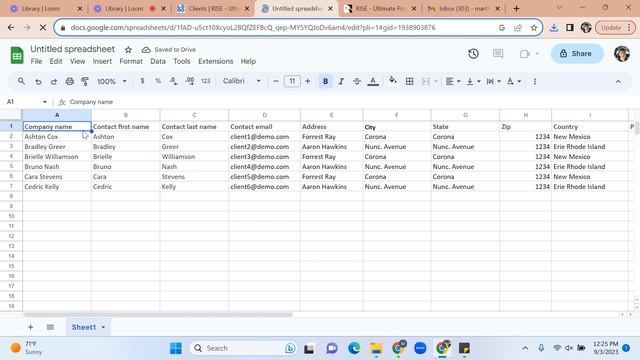Open horizontal align dropdown

(453, 81)
